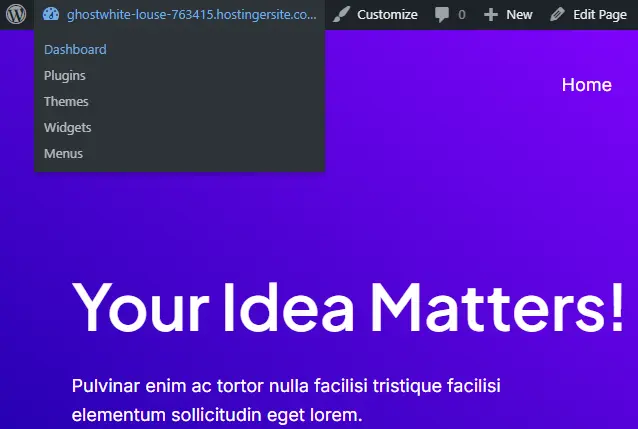Click the WordPress logo icon
Screen dimensions: 638x429
tap(16, 14)
